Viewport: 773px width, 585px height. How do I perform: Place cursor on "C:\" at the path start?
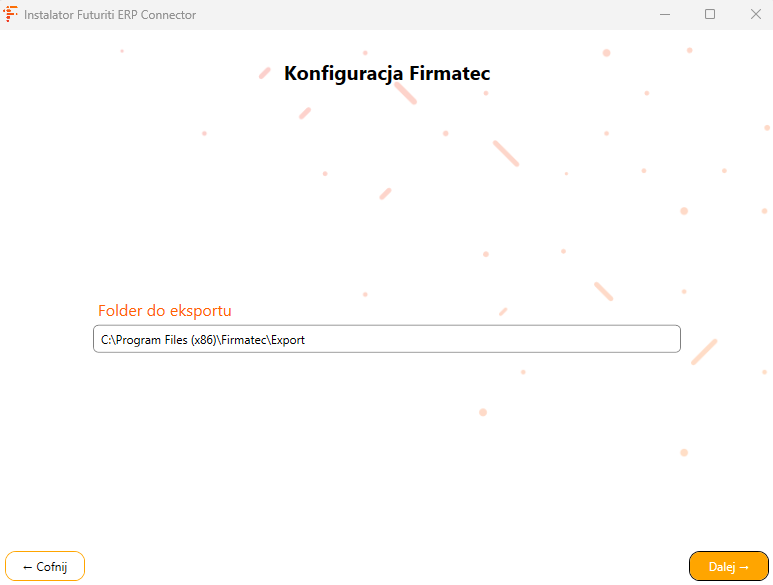pos(108,340)
